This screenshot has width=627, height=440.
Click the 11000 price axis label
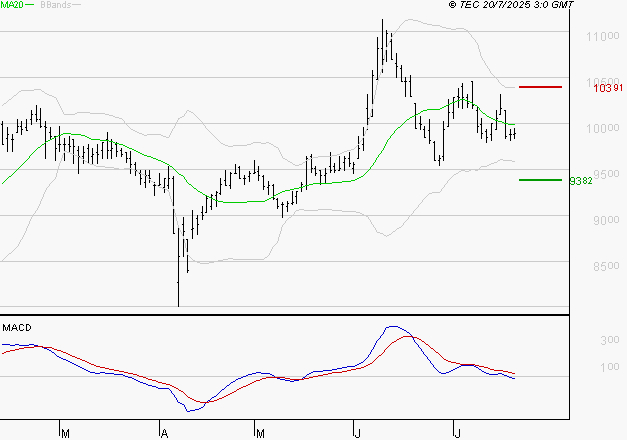click(603, 37)
